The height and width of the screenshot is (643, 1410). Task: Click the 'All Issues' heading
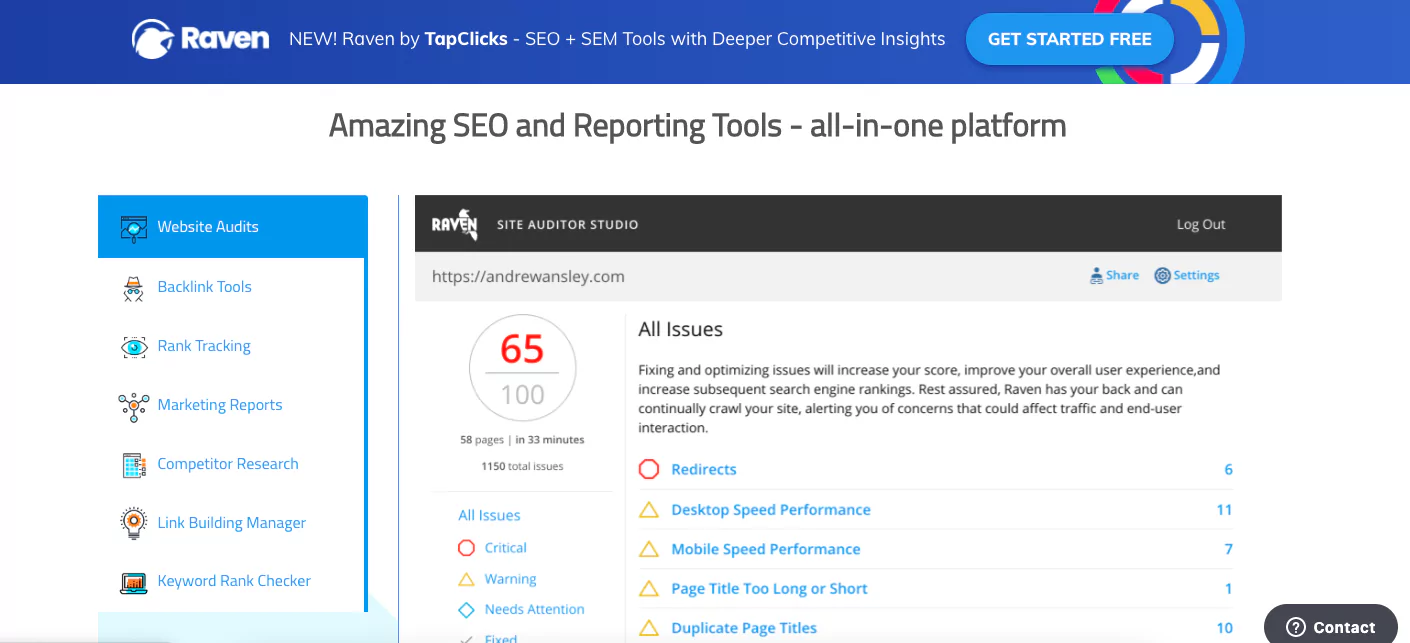681,329
